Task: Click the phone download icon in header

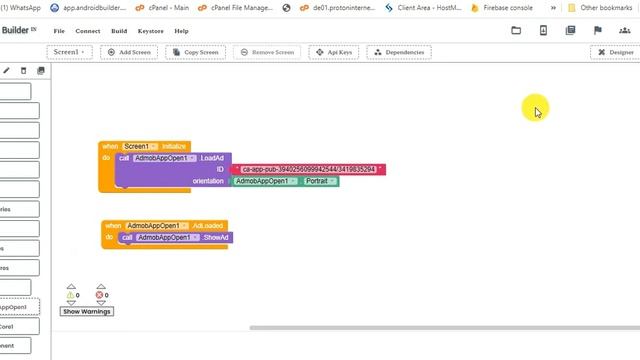Action: 543,31
